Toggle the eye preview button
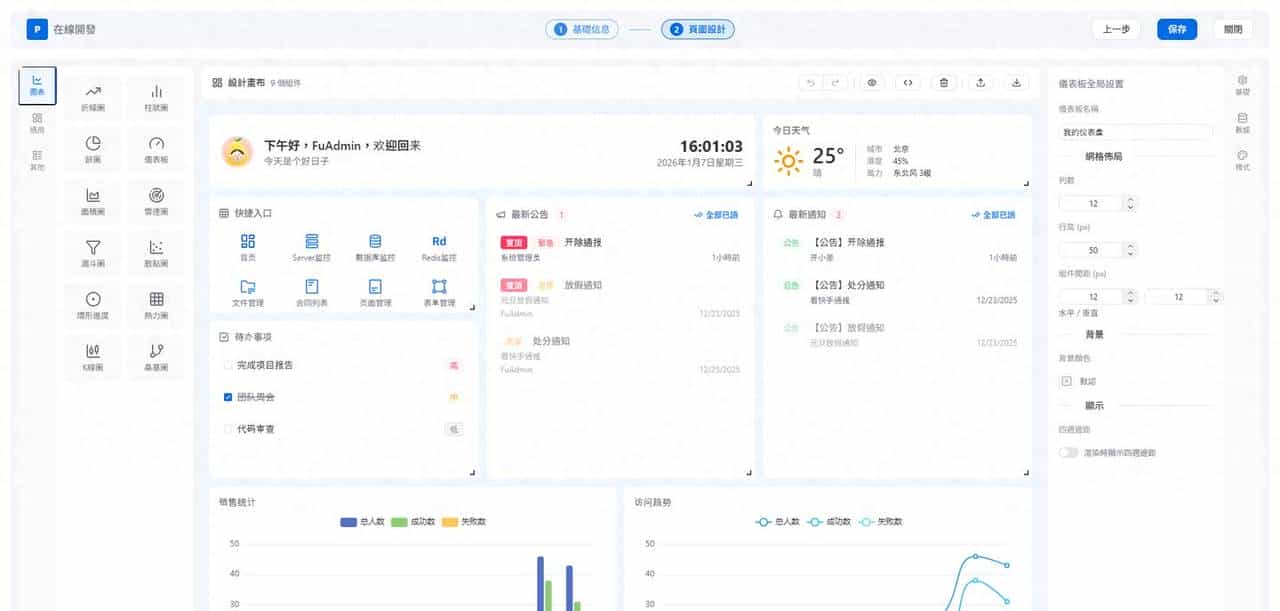This screenshot has width=1280, height=611. [x=871, y=83]
